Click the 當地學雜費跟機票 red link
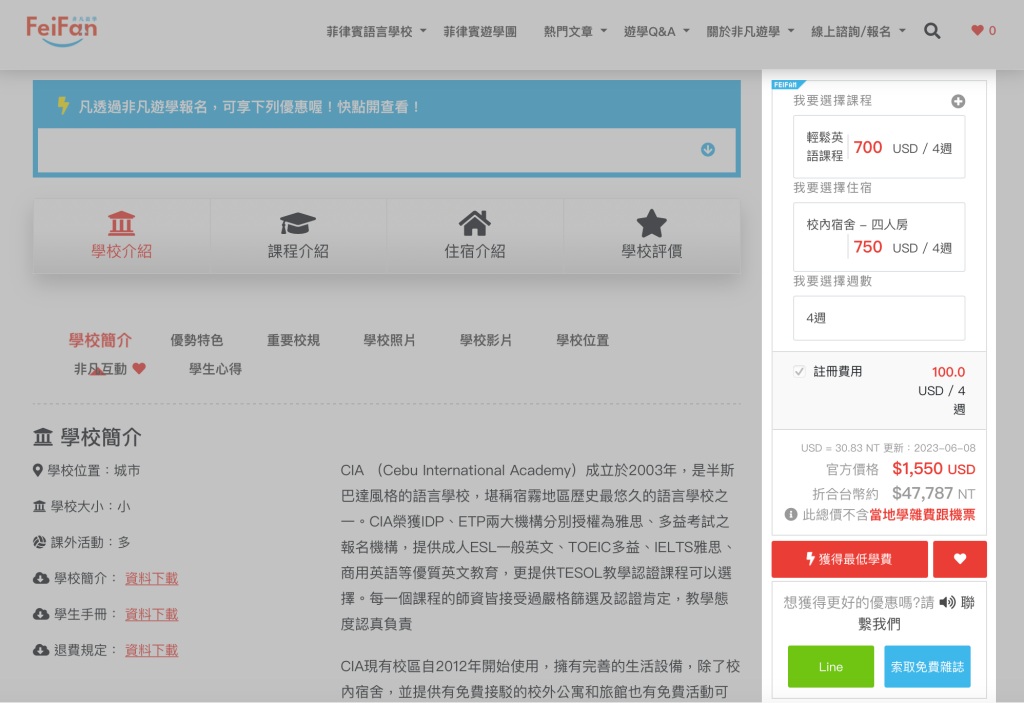 [922, 515]
